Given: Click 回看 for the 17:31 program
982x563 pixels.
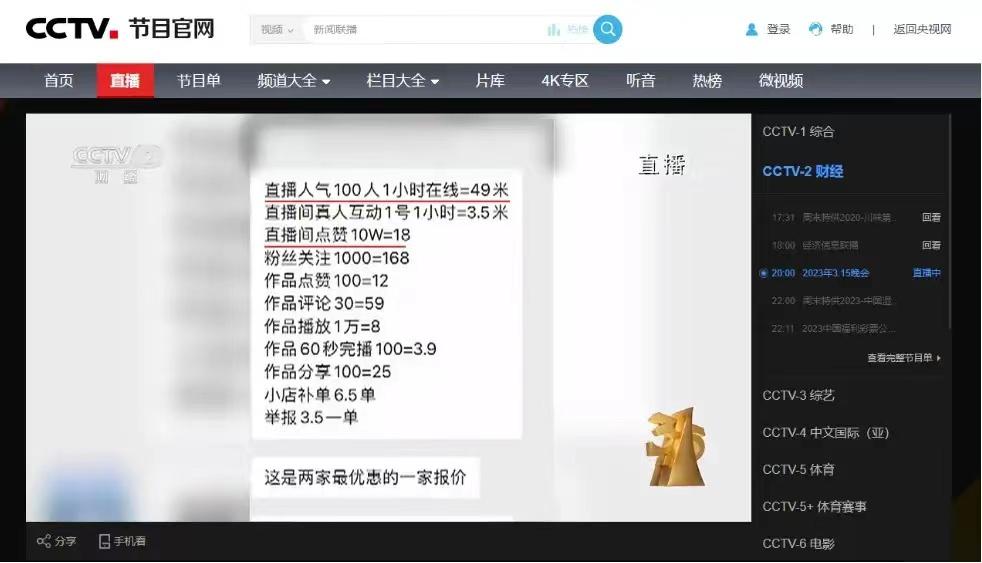Looking at the screenshot, I should click(931, 217).
